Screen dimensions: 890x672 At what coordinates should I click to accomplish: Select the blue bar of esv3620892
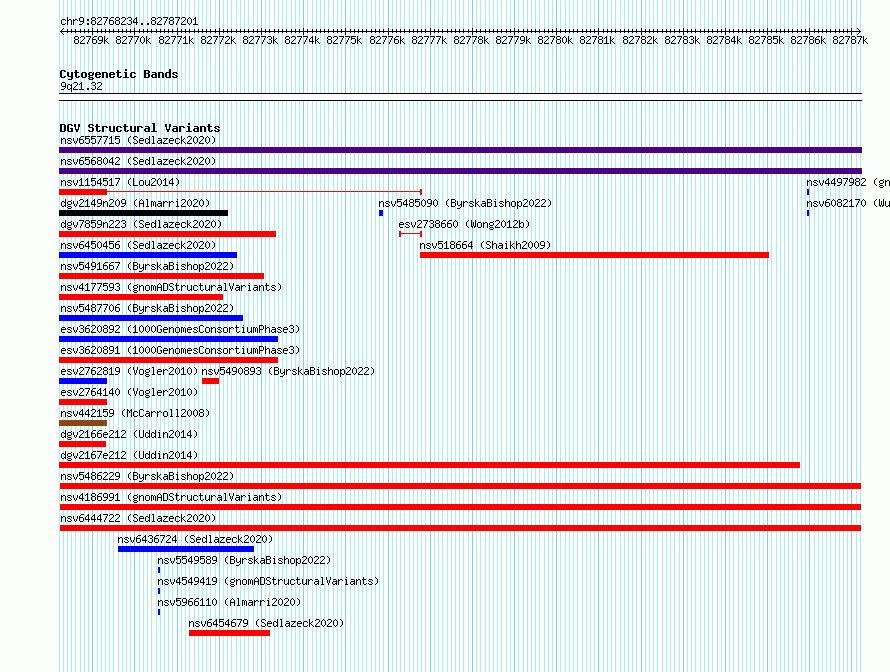click(x=169, y=339)
